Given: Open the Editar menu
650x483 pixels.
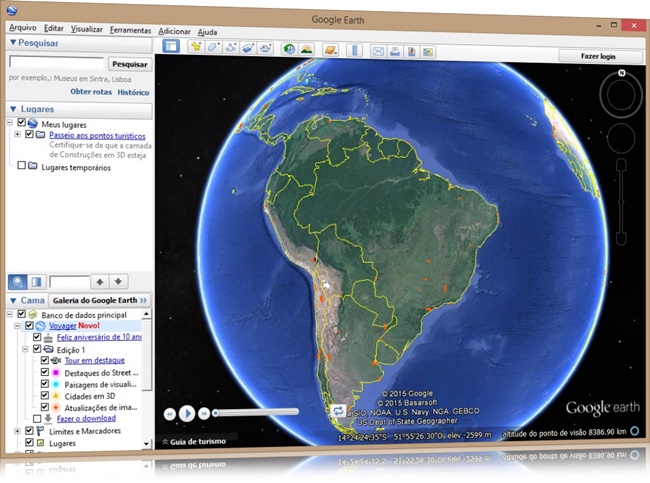Looking at the screenshot, I should point(53,28).
